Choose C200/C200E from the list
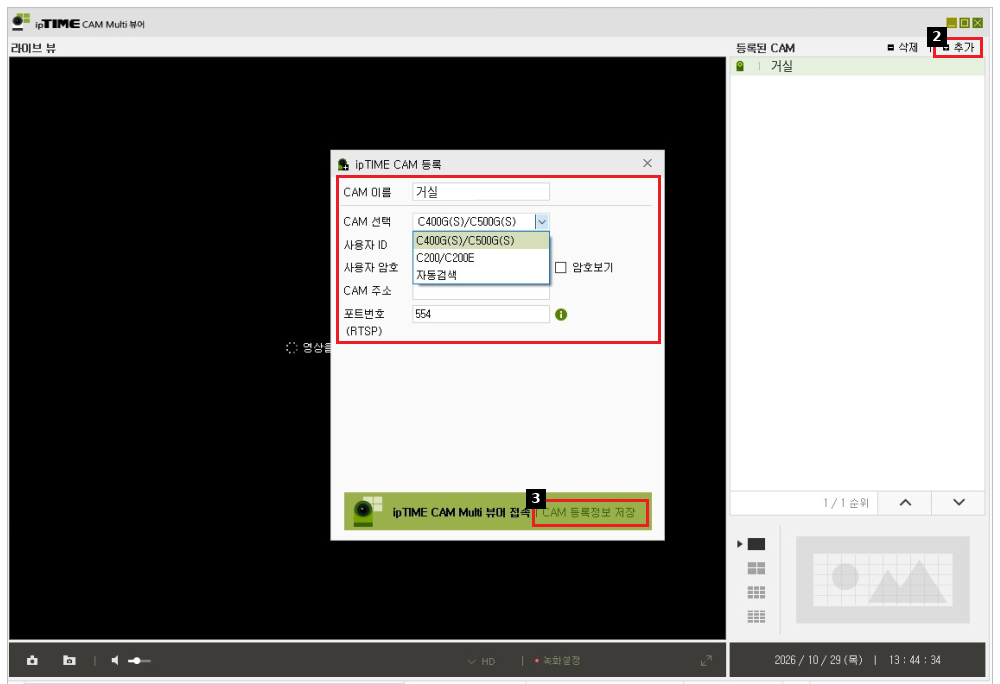The image size is (1000, 684). pyautogui.click(x=481, y=258)
